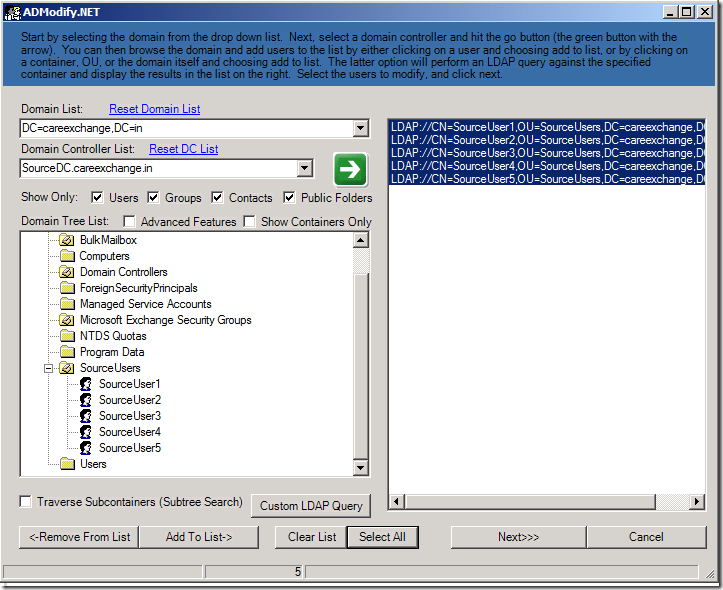
Task: Open the Domain Controller List dropdown
Action: 304,168
